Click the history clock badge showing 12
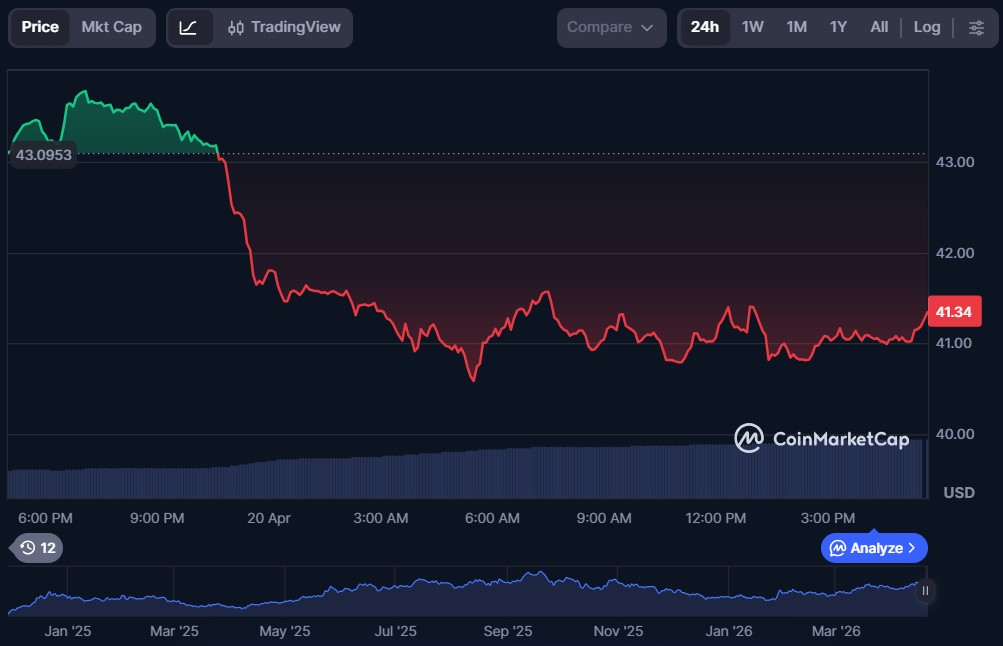The image size is (1003, 646). pyautogui.click(x=39, y=547)
